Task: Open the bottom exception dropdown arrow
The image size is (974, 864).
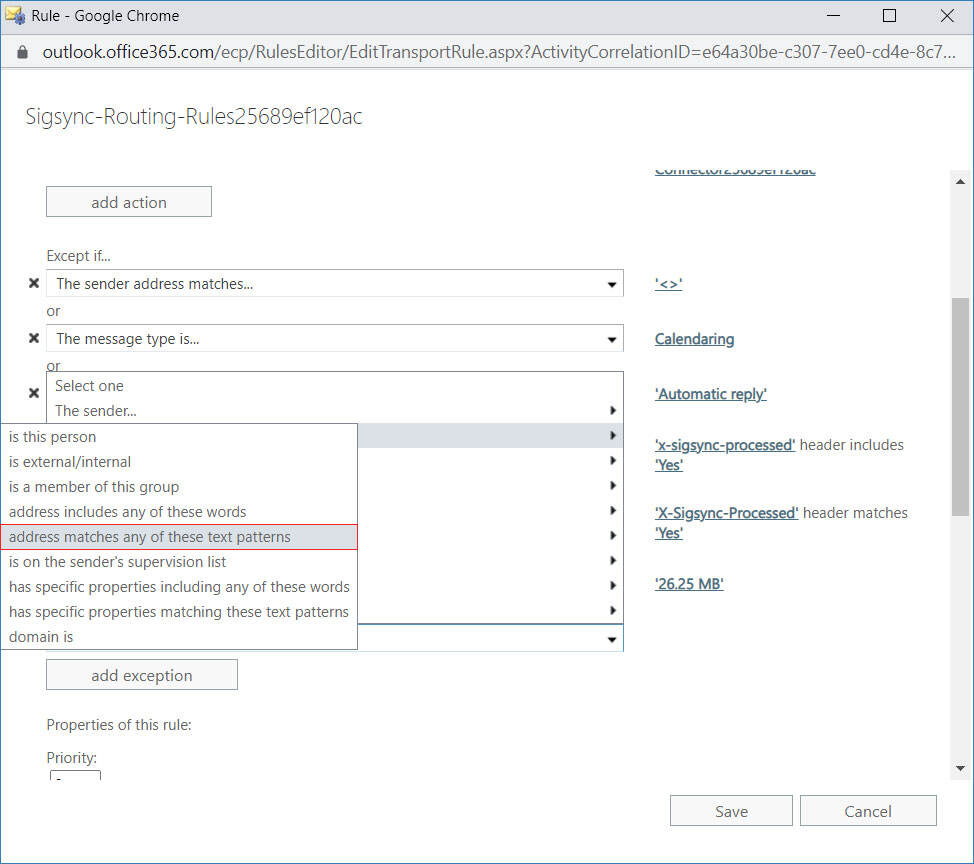Action: click(612, 639)
